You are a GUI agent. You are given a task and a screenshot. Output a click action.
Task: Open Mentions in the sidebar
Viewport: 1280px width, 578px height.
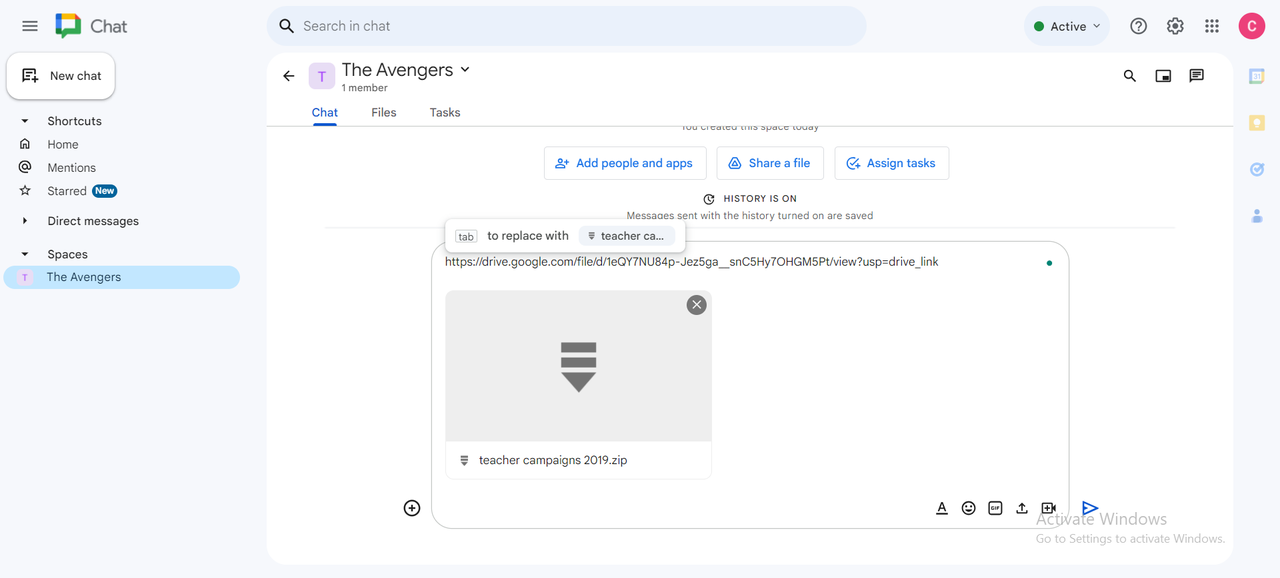click(71, 168)
